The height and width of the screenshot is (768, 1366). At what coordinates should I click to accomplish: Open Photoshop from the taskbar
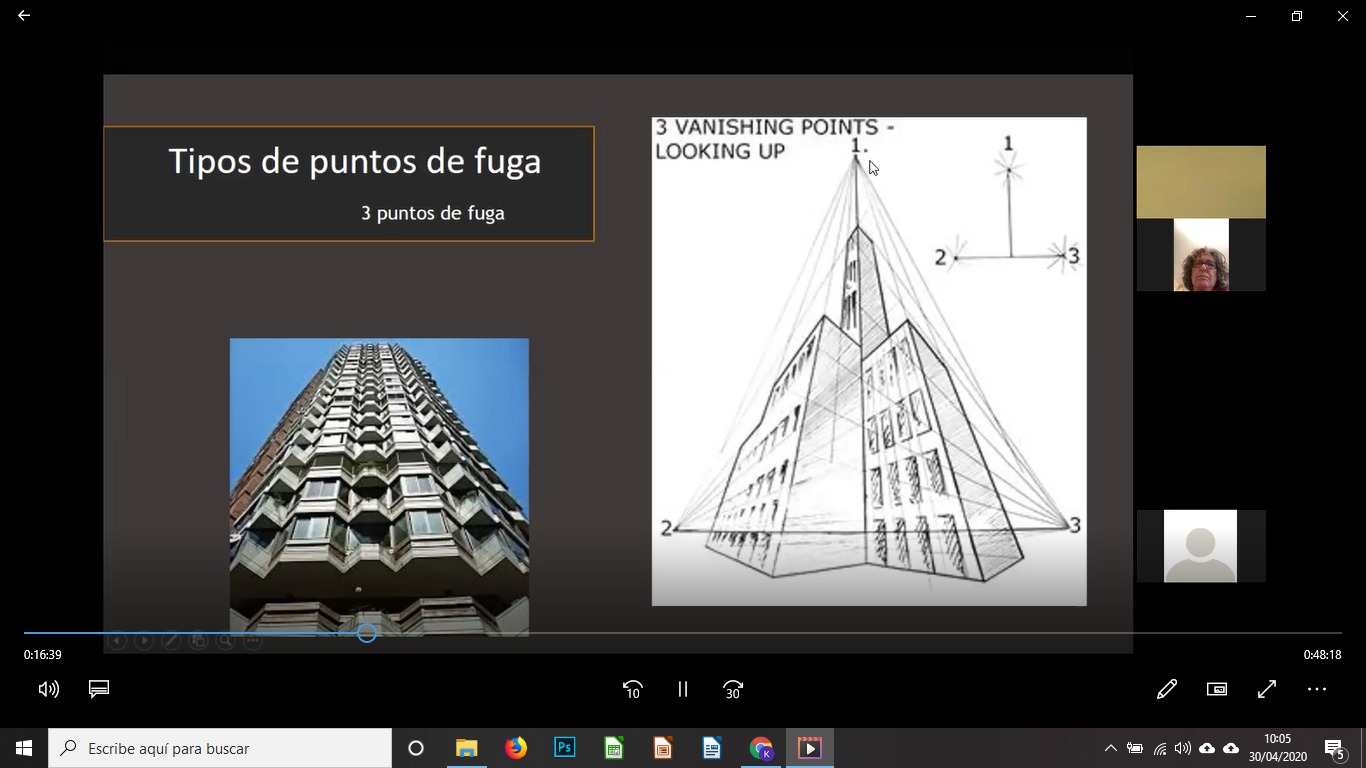[565, 748]
